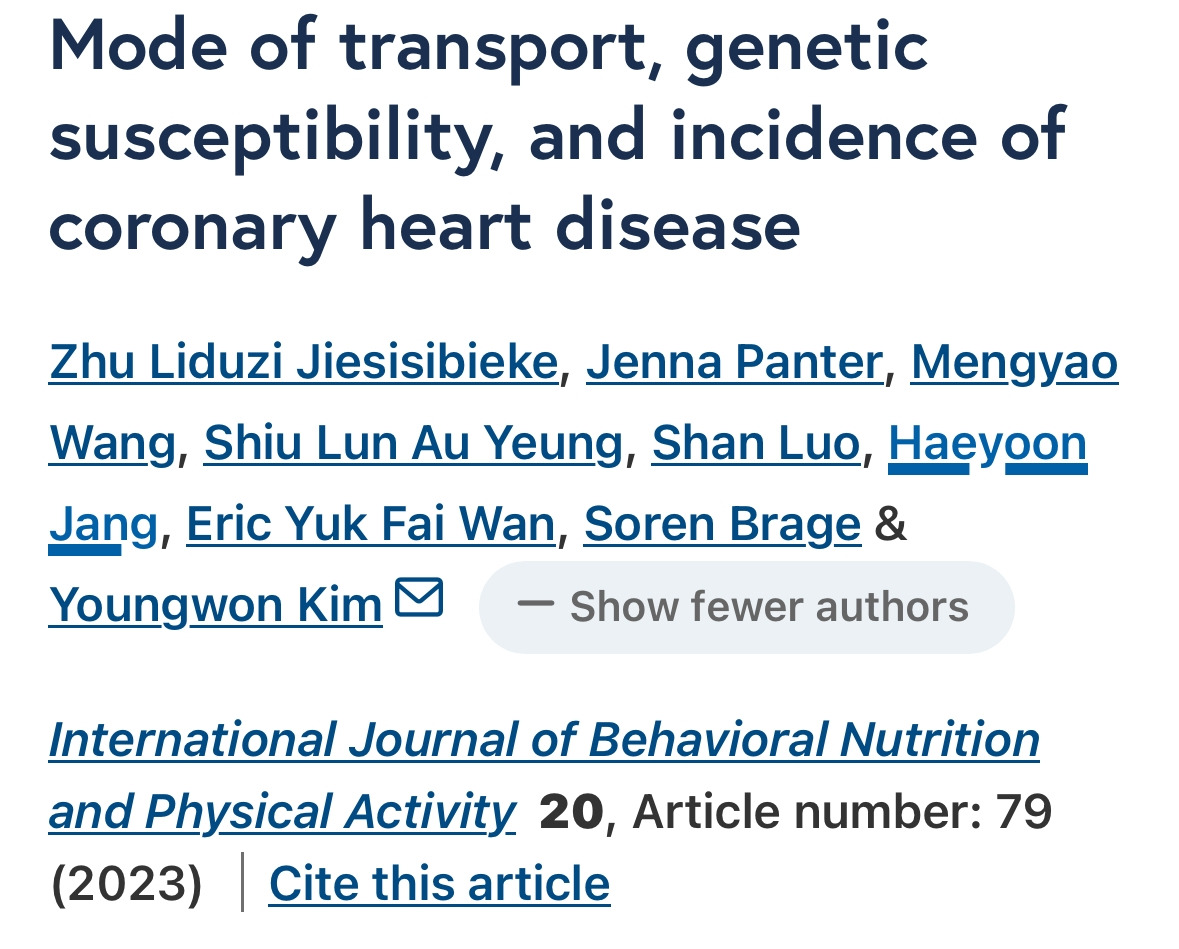Image resolution: width=1179 pixels, height=949 pixels.
Task: Collapse author list via Show fewer authors
Action: [x=747, y=607]
